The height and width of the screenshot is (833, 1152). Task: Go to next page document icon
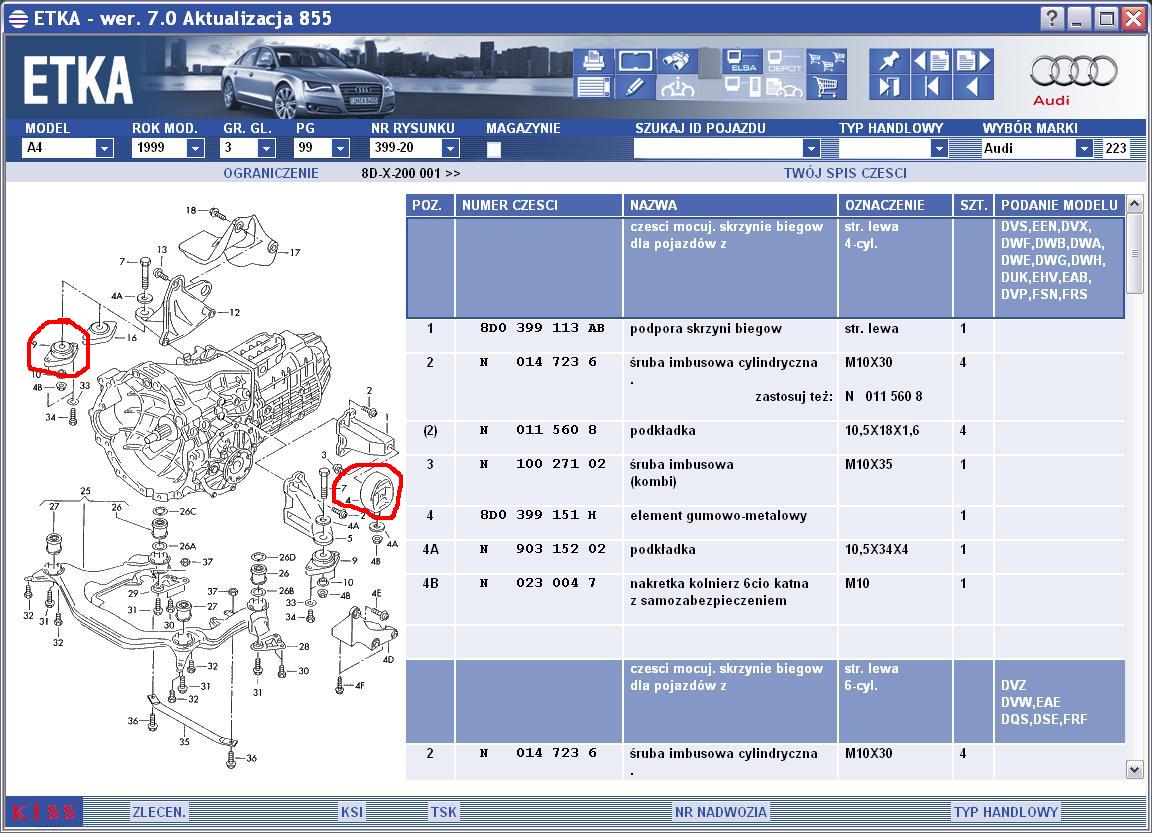click(x=973, y=61)
